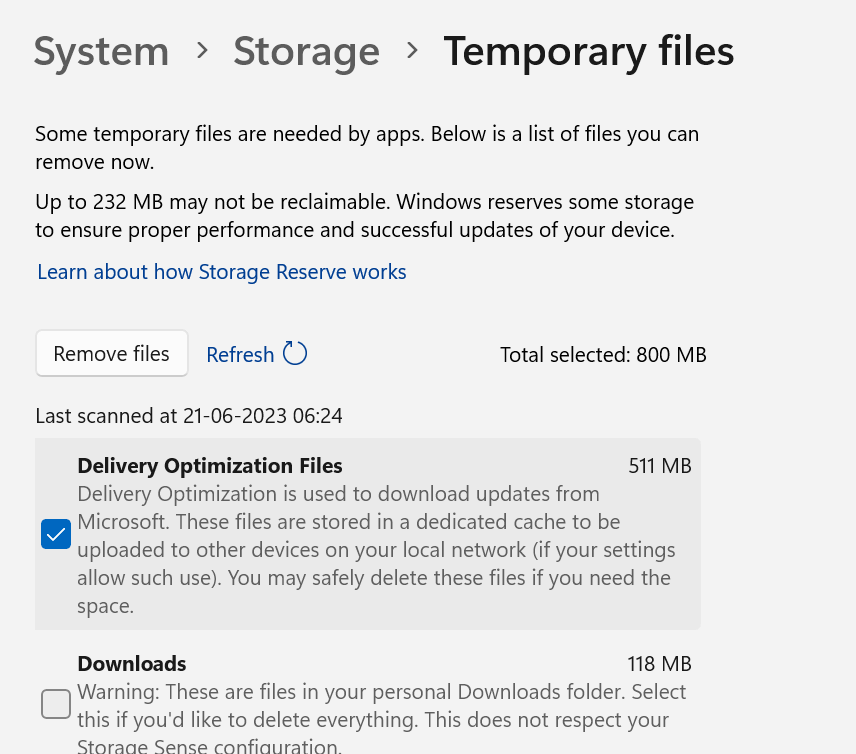856x754 pixels.
Task: Click the Total selected: 800 MB text
Action: click(x=603, y=355)
